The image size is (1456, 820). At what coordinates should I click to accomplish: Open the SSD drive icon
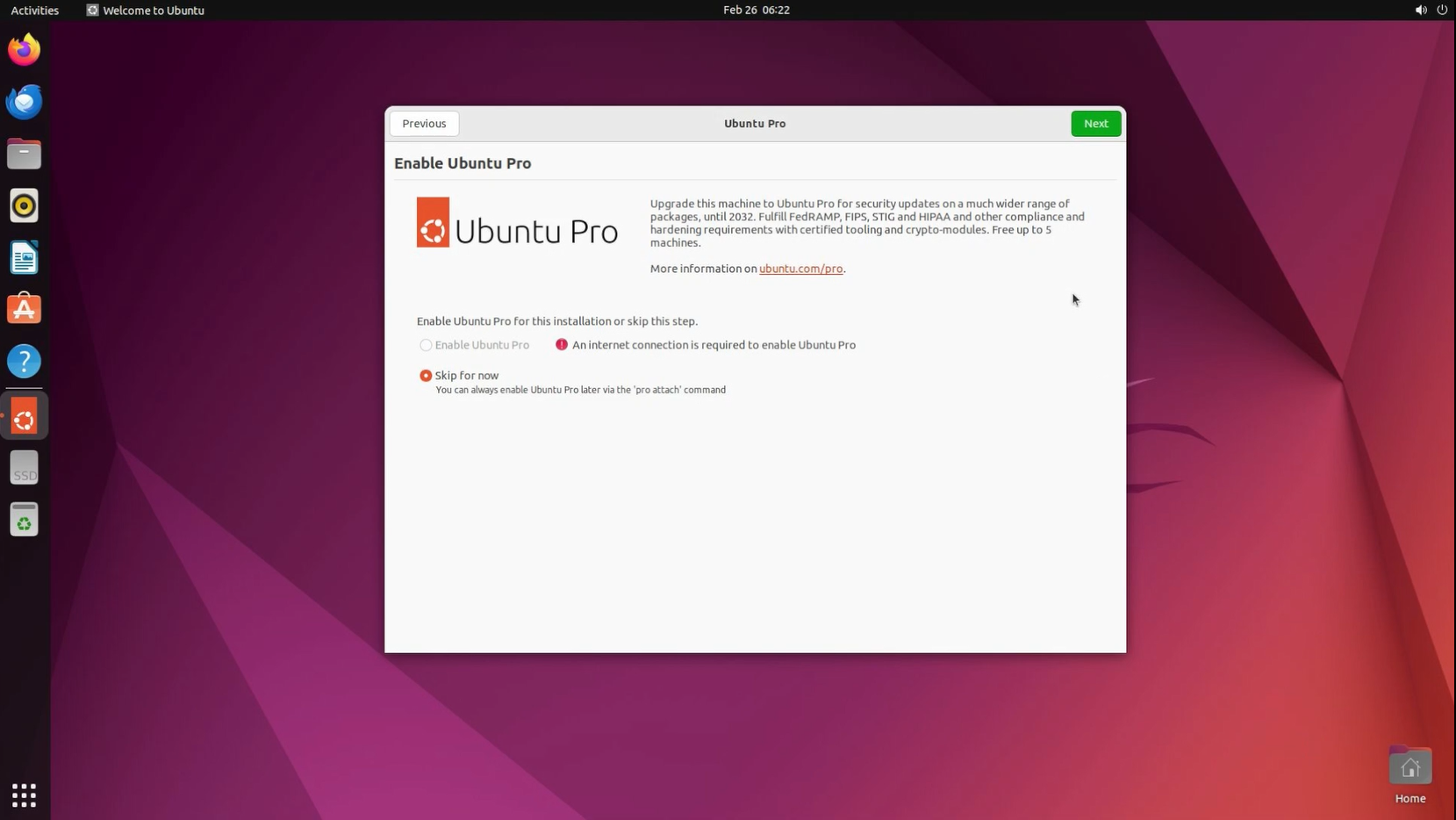(24, 468)
